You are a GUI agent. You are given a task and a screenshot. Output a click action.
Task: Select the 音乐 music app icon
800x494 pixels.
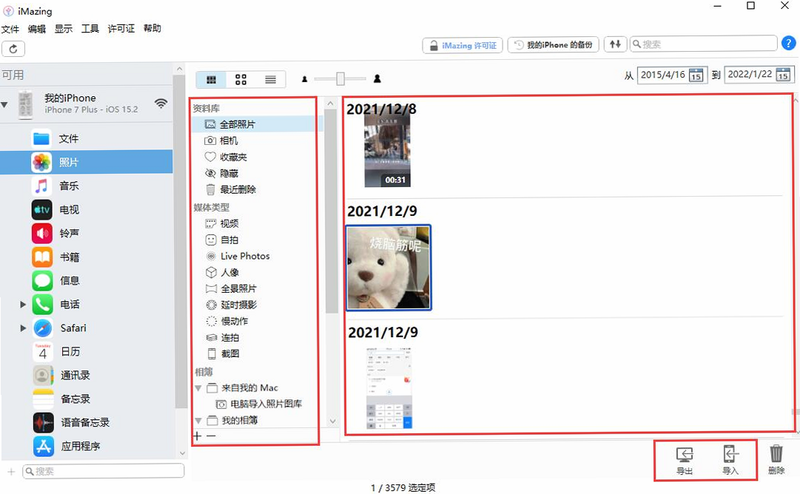(x=41, y=186)
